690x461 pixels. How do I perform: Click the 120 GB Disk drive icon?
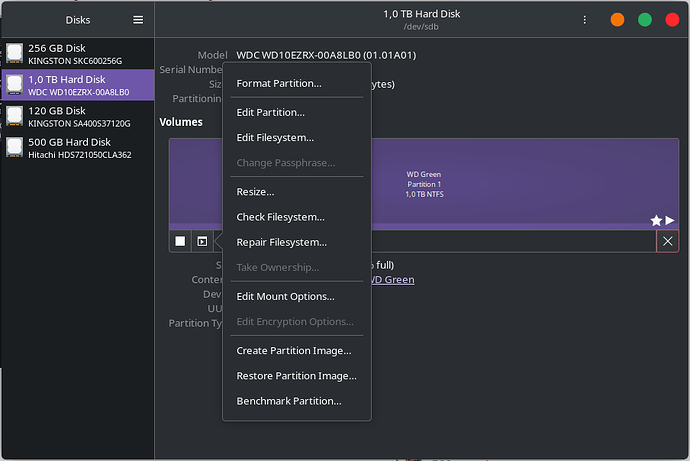15,117
